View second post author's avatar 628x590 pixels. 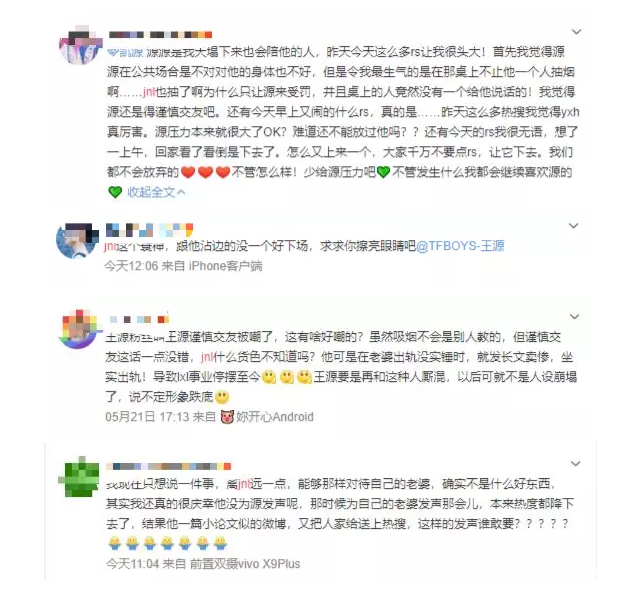(77, 240)
